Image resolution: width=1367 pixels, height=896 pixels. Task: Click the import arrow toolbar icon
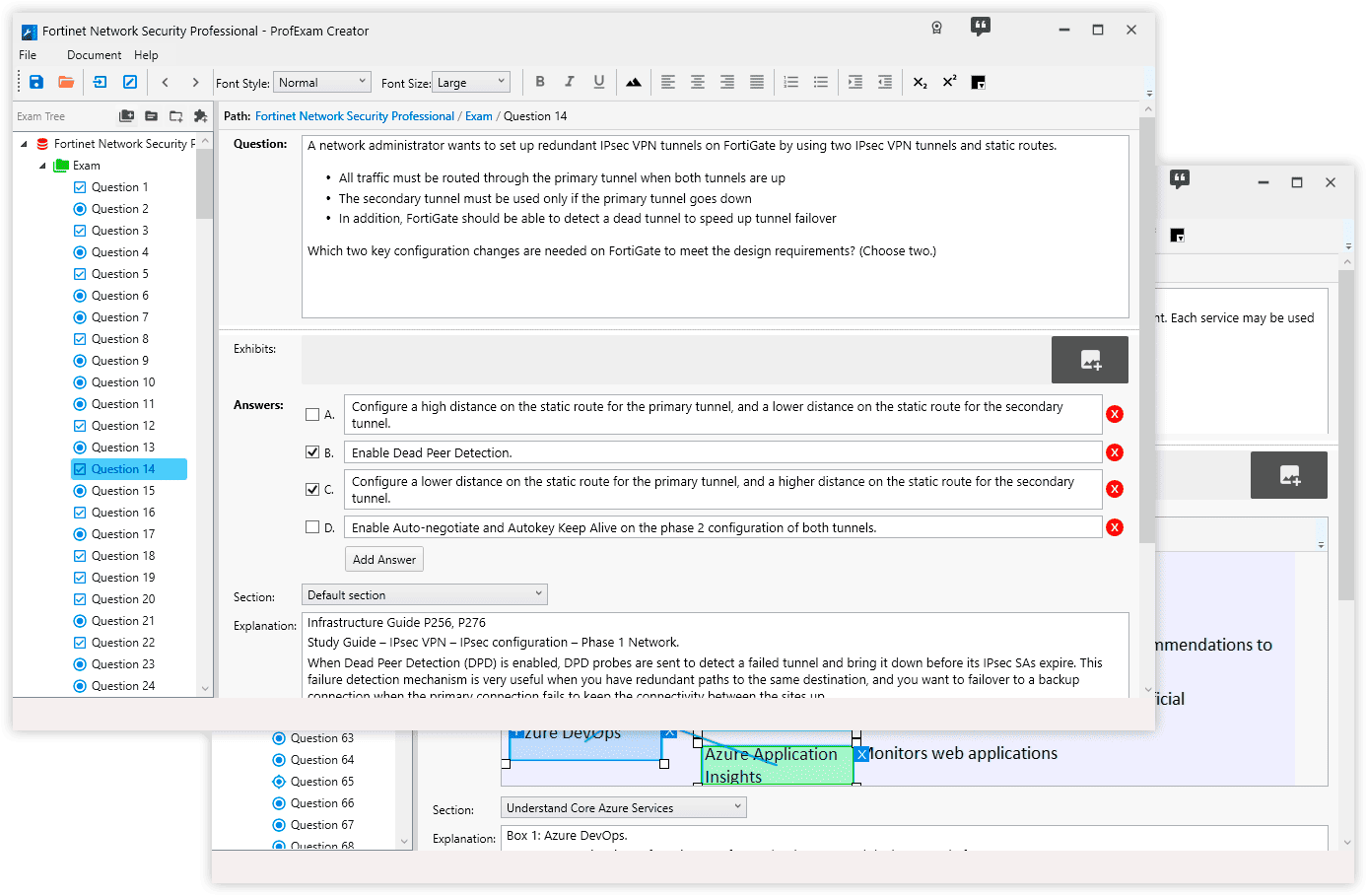(x=100, y=82)
